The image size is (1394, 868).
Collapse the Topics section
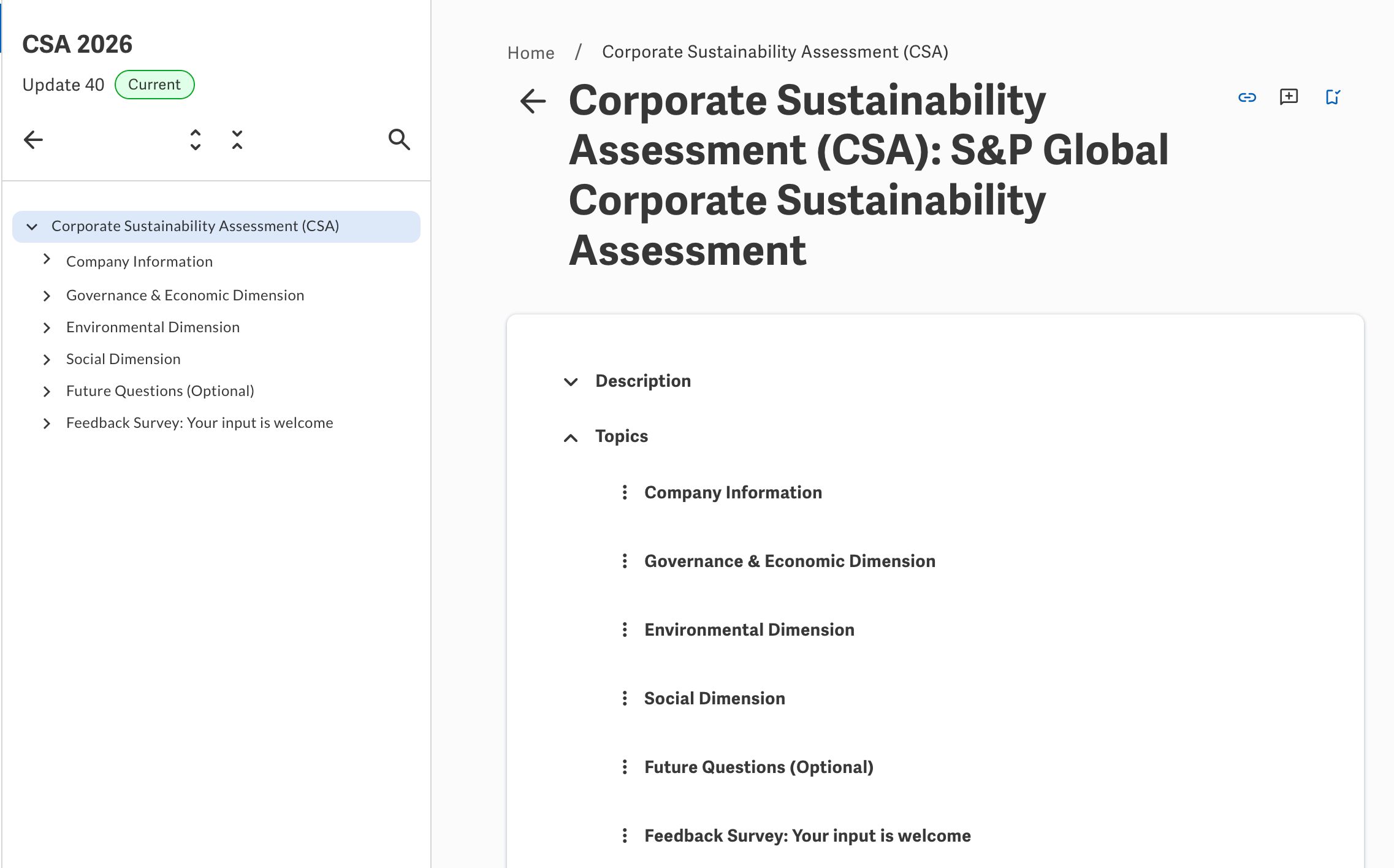point(571,438)
